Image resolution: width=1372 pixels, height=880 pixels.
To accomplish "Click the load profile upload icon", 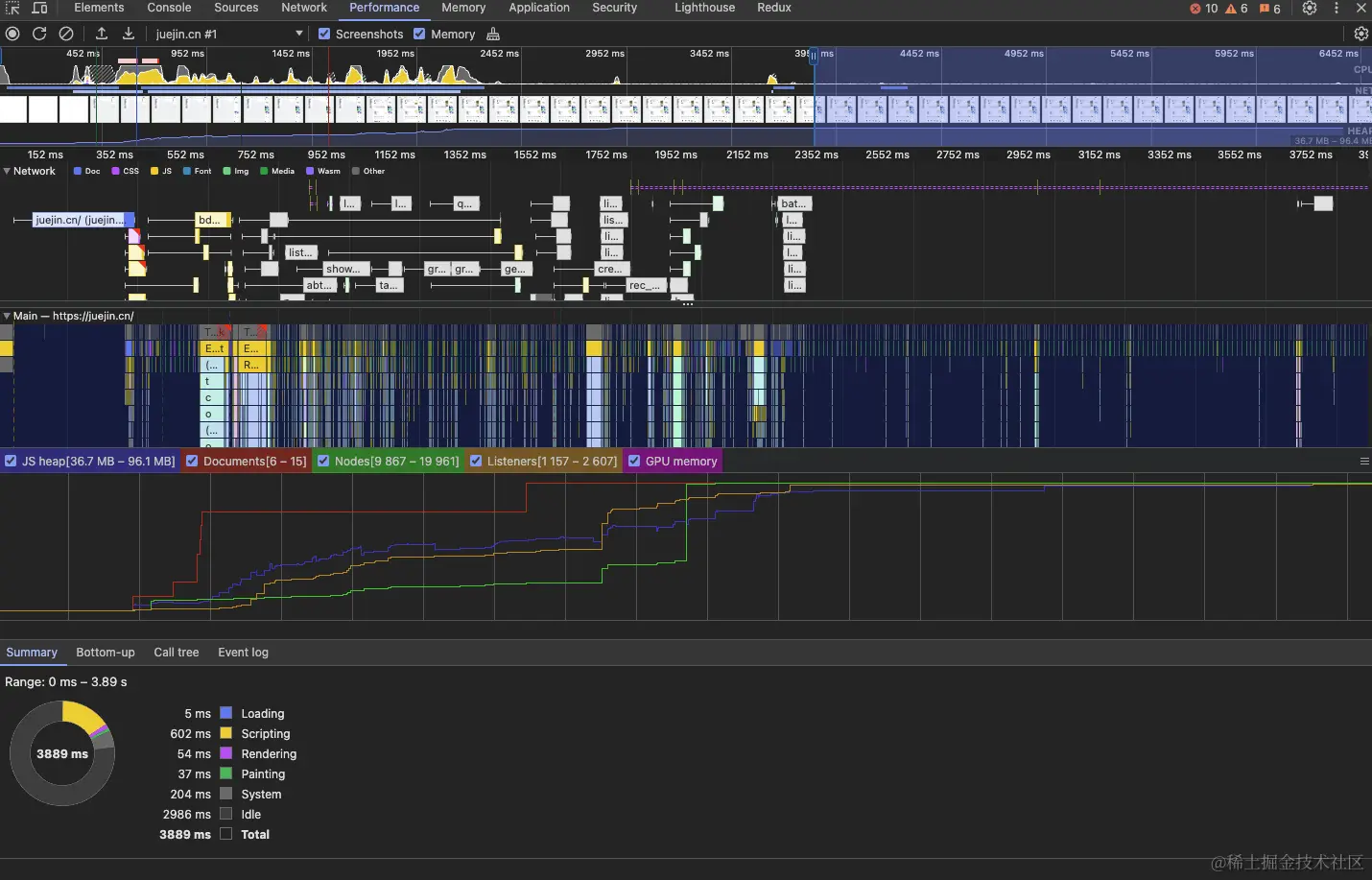I will [x=102, y=34].
